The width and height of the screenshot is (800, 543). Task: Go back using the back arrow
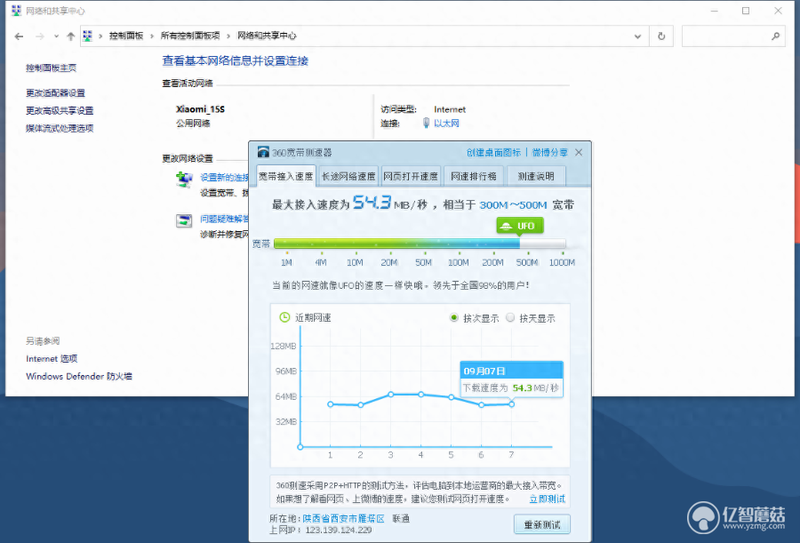coord(19,36)
